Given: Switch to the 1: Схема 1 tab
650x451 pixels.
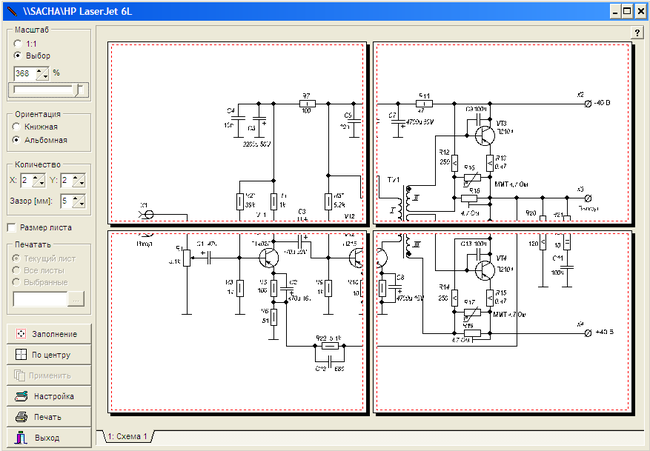Looking at the screenshot, I should (x=125, y=437).
